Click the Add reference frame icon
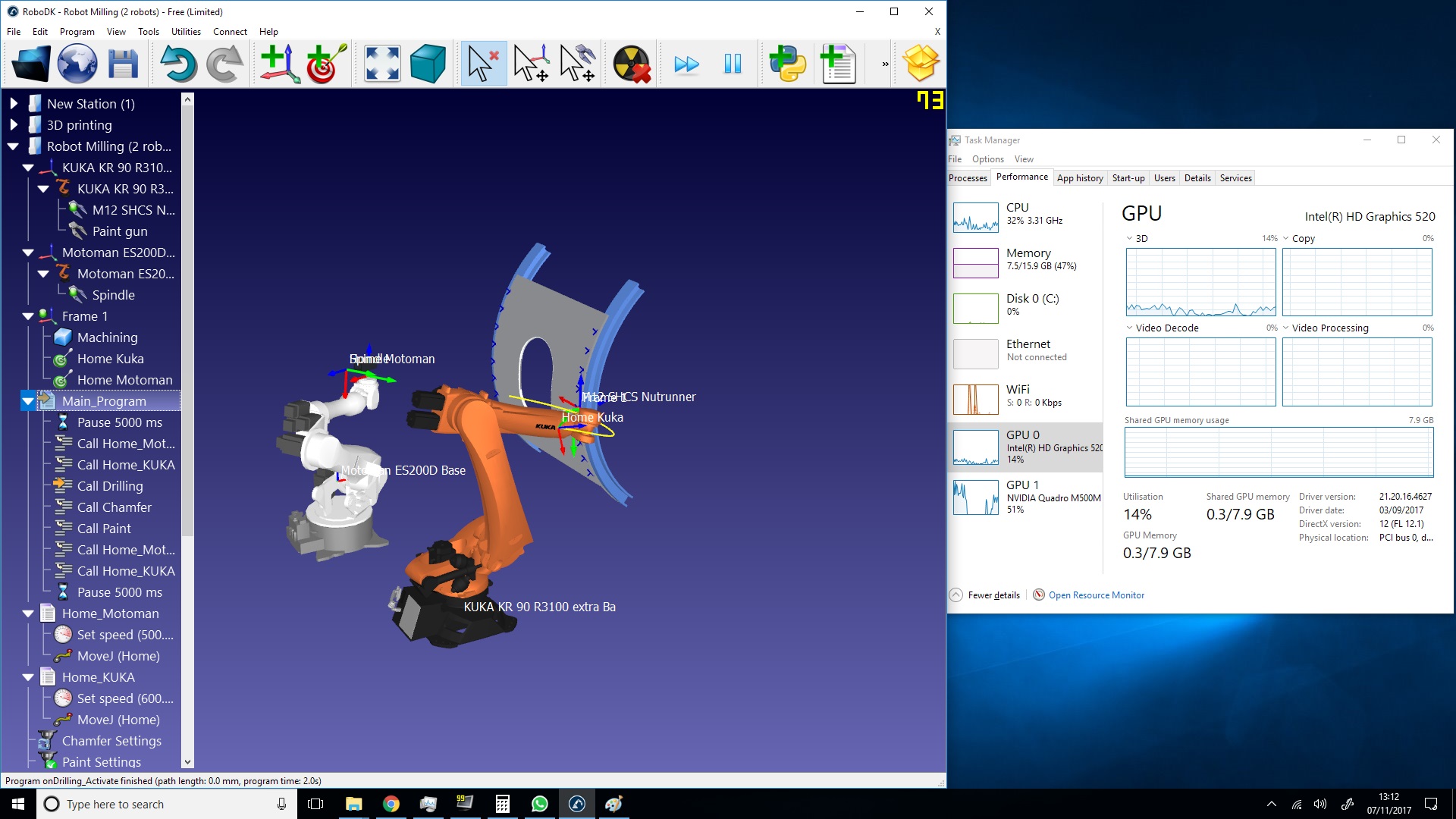Screen dimensions: 1456x819 coord(279,64)
